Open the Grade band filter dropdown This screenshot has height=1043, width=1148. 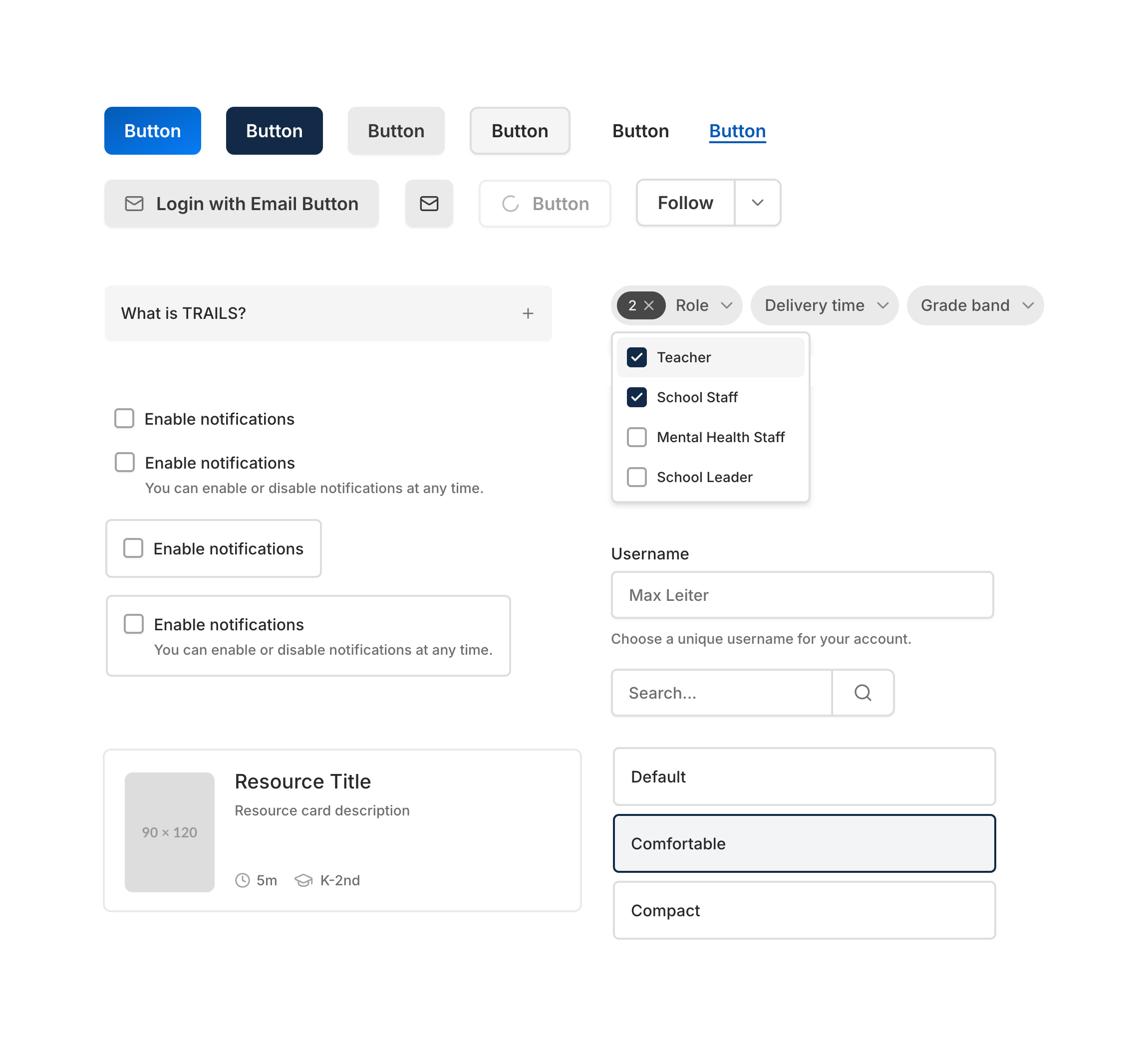click(x=975, y=305)
